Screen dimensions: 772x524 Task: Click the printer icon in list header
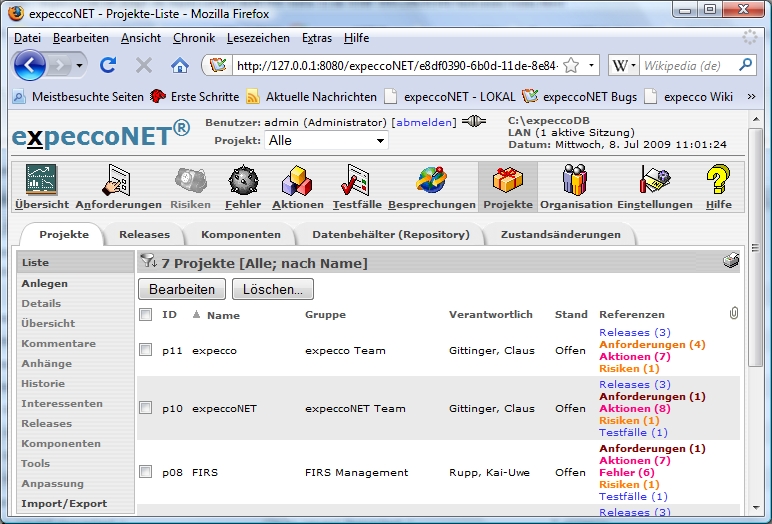click(731, 262)
